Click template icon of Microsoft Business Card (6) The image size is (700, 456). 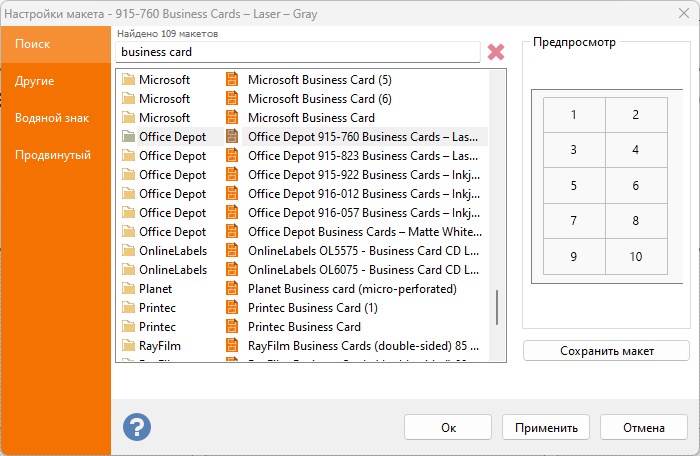pyautogui.click(x=232, y=98)
